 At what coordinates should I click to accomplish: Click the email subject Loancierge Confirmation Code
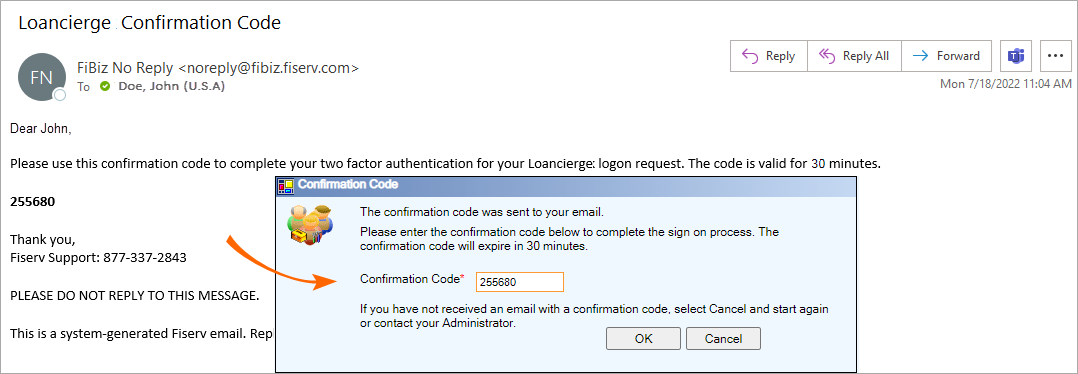pyautogui.click(x=150, y=23)
